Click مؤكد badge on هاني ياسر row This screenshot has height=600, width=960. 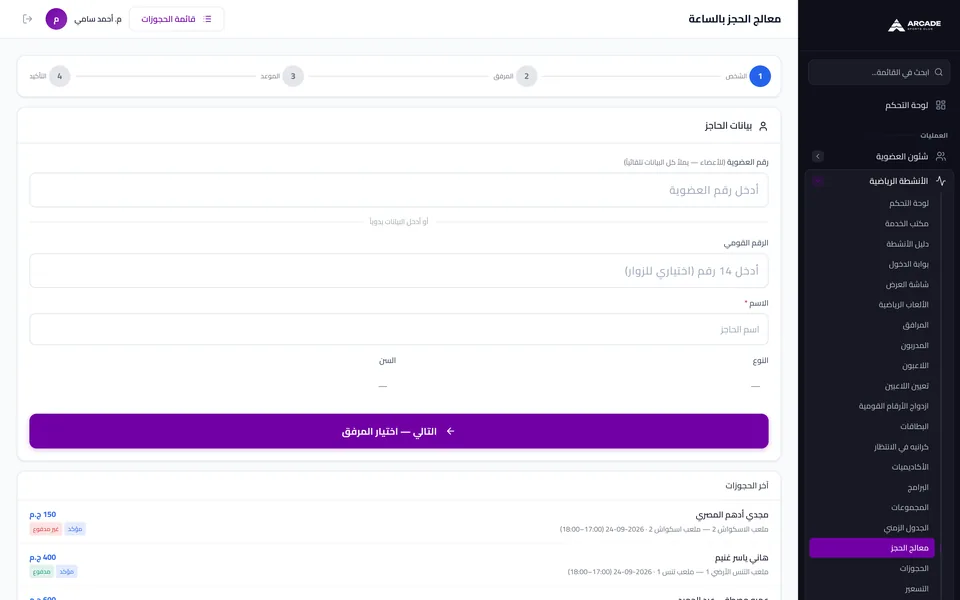(67, 572)
